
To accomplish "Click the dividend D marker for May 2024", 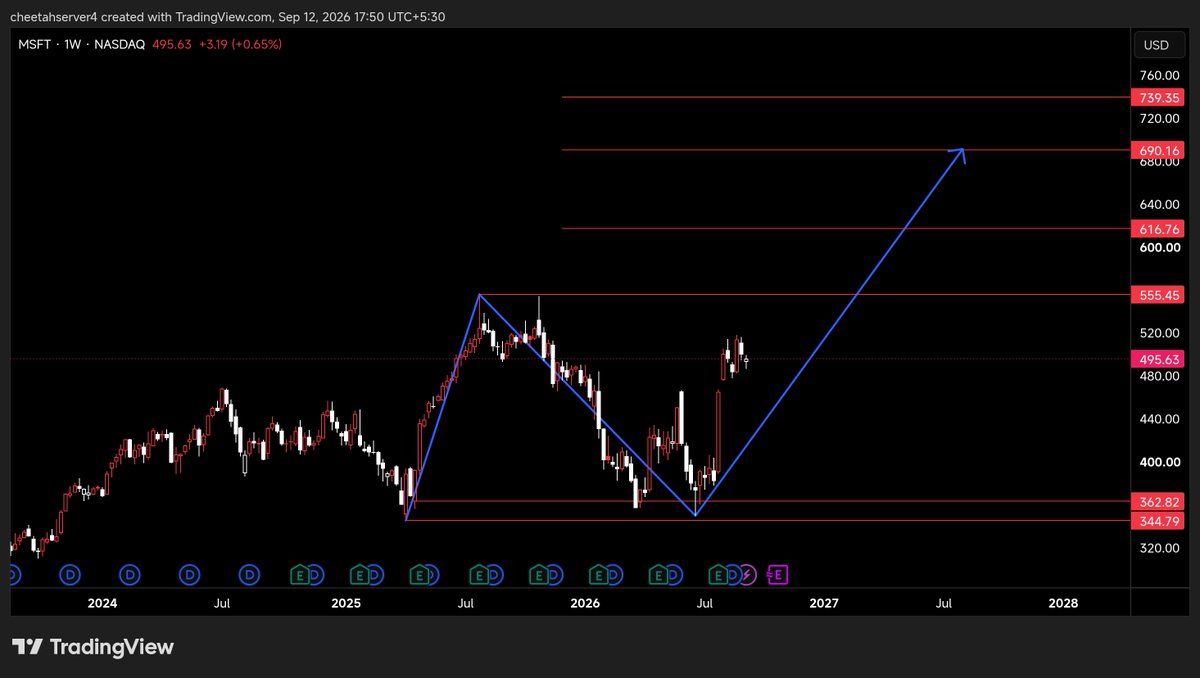I will (x=190, y=575).
